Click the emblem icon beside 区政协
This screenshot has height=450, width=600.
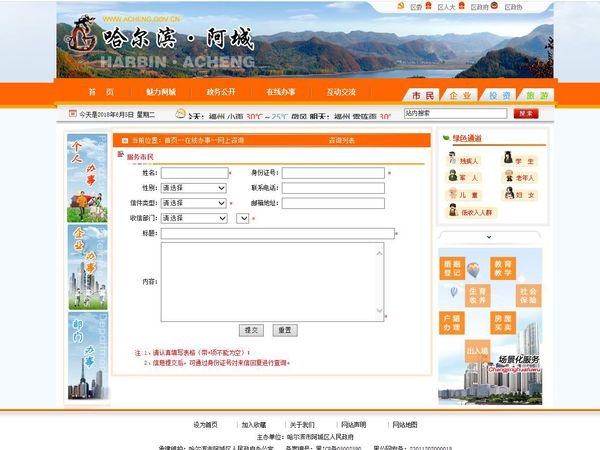tap(494, 6)
